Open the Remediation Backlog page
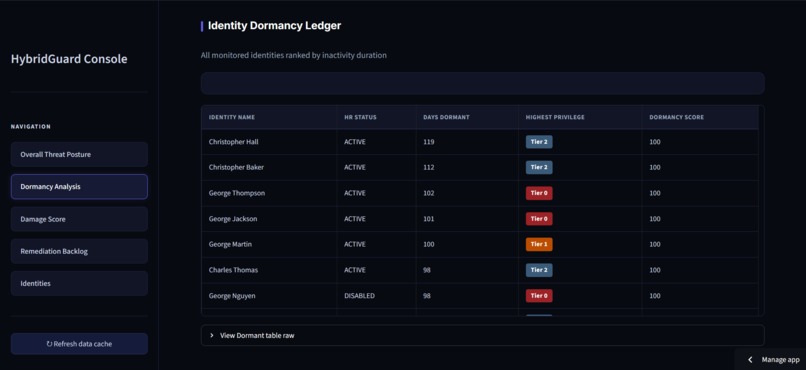The image size is (806, 370). [x=79, y=252]
